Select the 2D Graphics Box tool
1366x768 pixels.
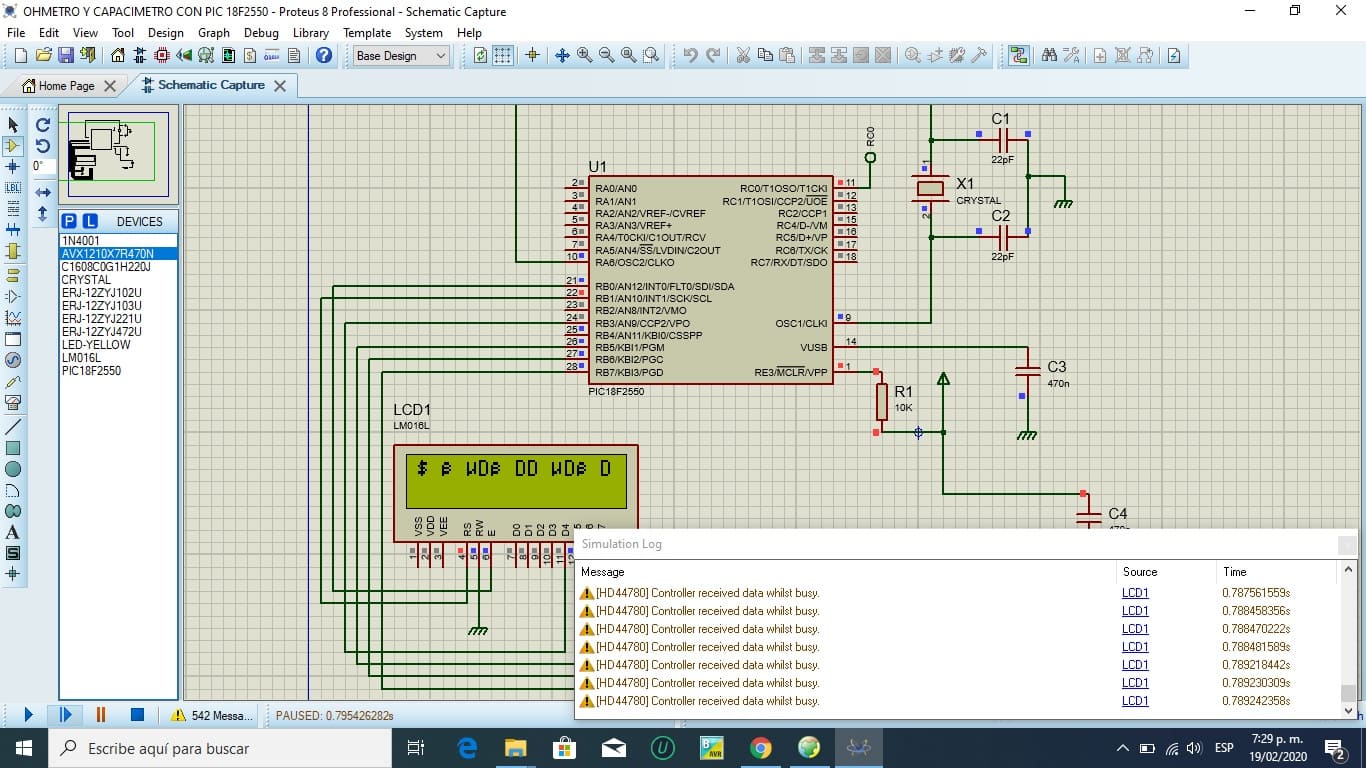13,448
